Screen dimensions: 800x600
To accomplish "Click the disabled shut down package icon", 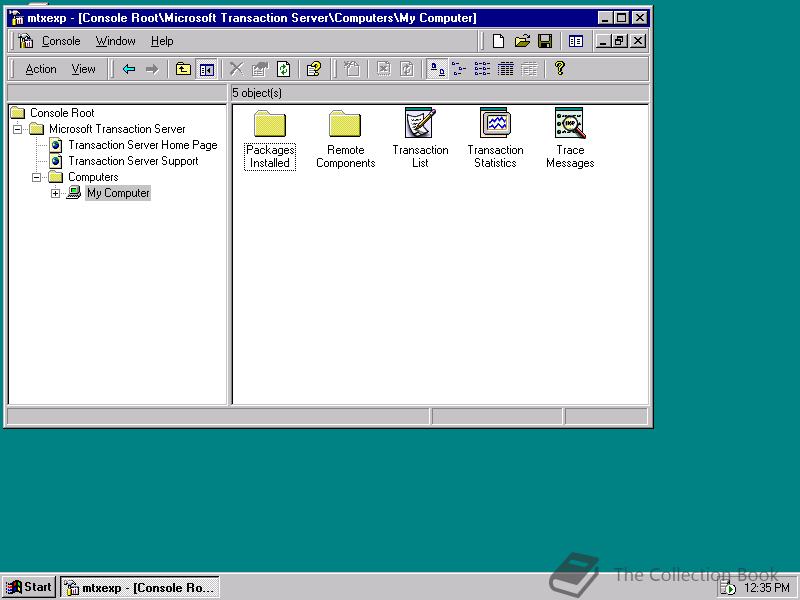I will coord(384,69).
